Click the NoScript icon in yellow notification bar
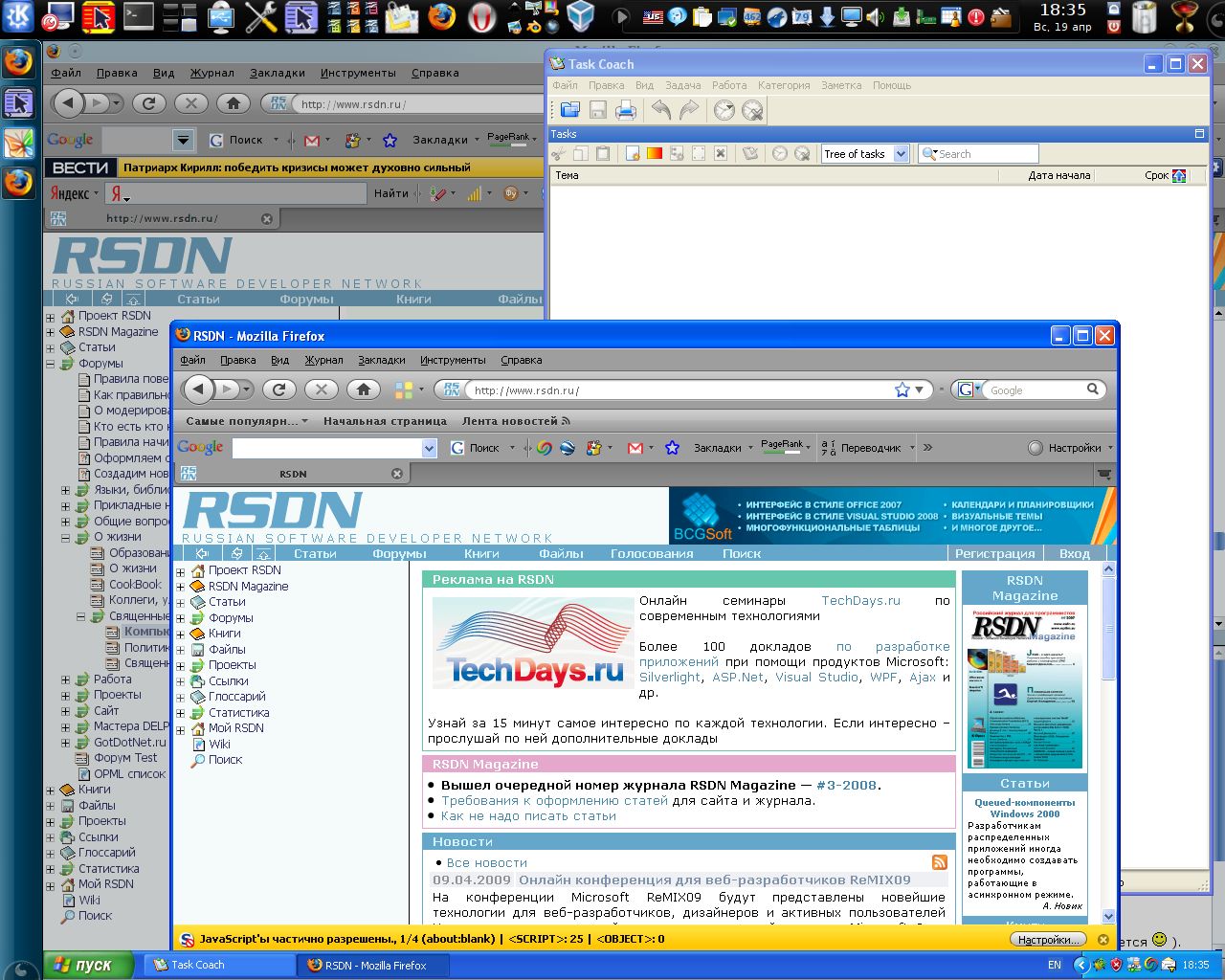This screenshot has width=1225, height=980. pyautogui.click(x=188, y=940)
